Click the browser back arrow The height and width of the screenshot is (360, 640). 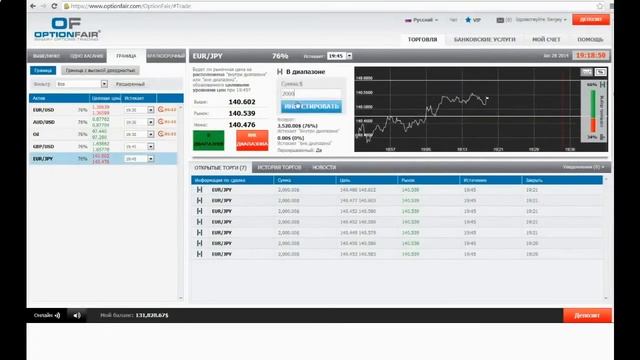click(x=33, y=6)
